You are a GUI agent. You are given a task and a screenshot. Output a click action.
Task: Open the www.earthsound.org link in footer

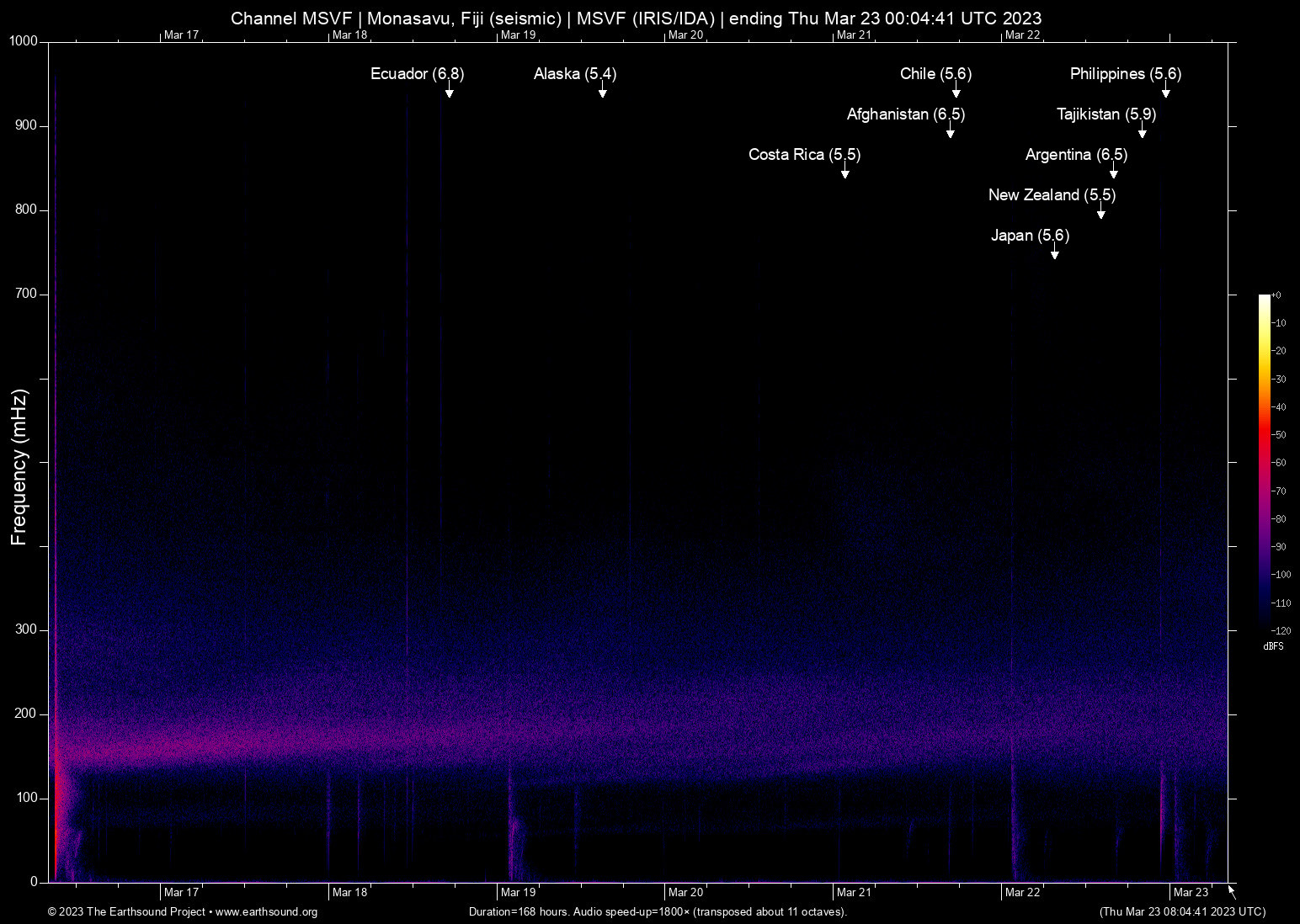click(266, 912)
